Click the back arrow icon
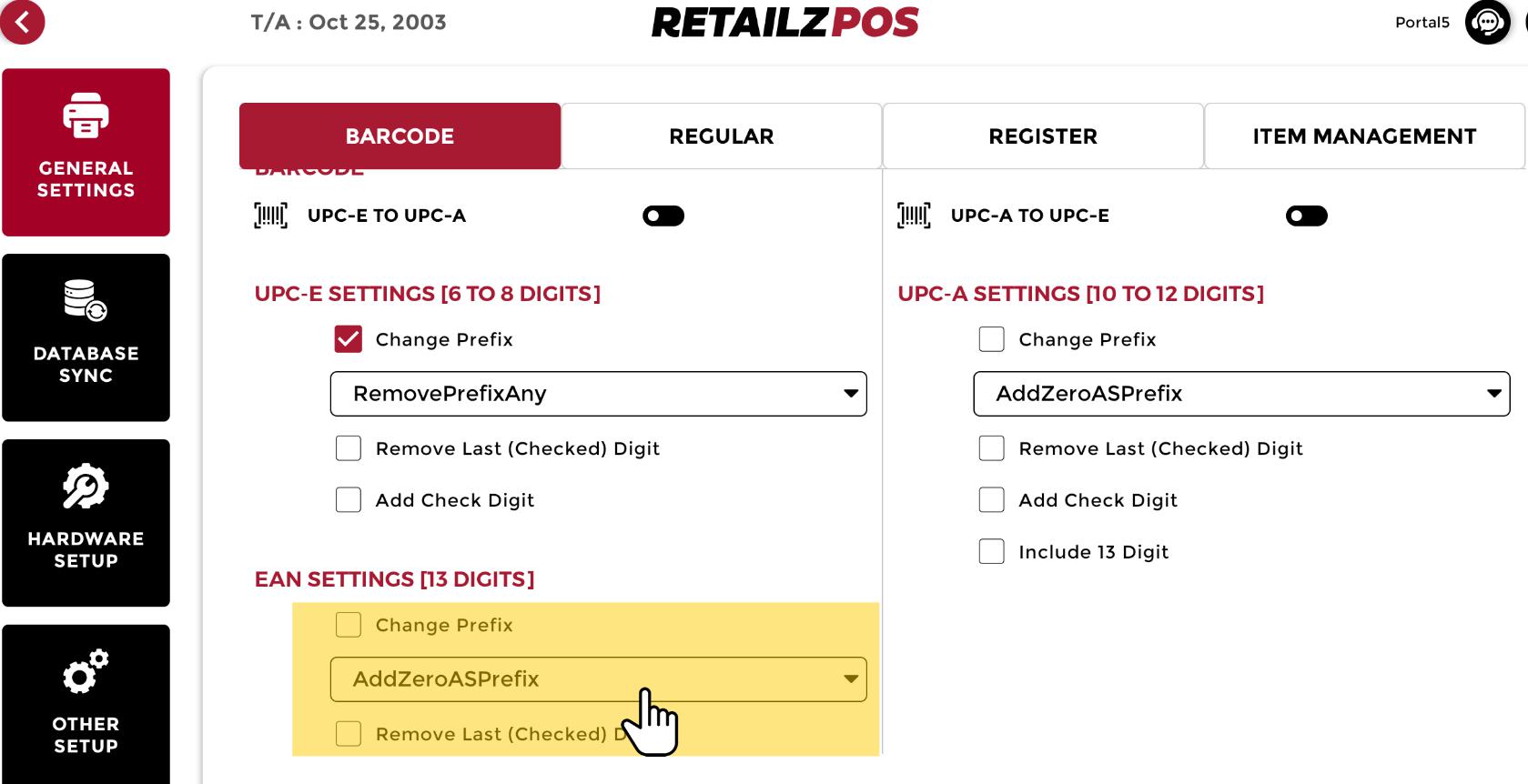Image resolution: width=1528 pixels, height=784 pixels. (23, 22)
